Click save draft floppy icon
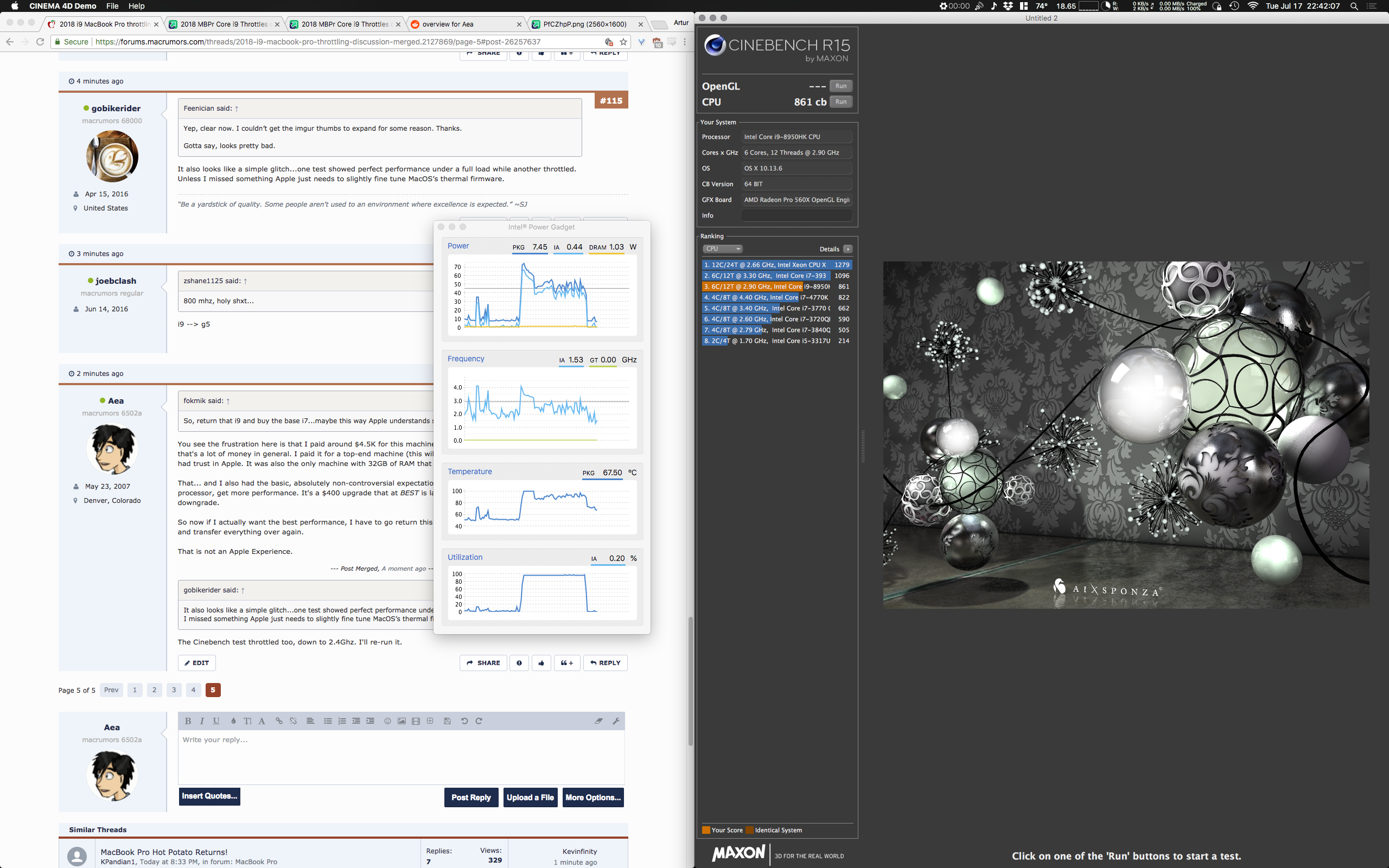The width and height of the screenshot is (1389, 868). click(447, 721)
